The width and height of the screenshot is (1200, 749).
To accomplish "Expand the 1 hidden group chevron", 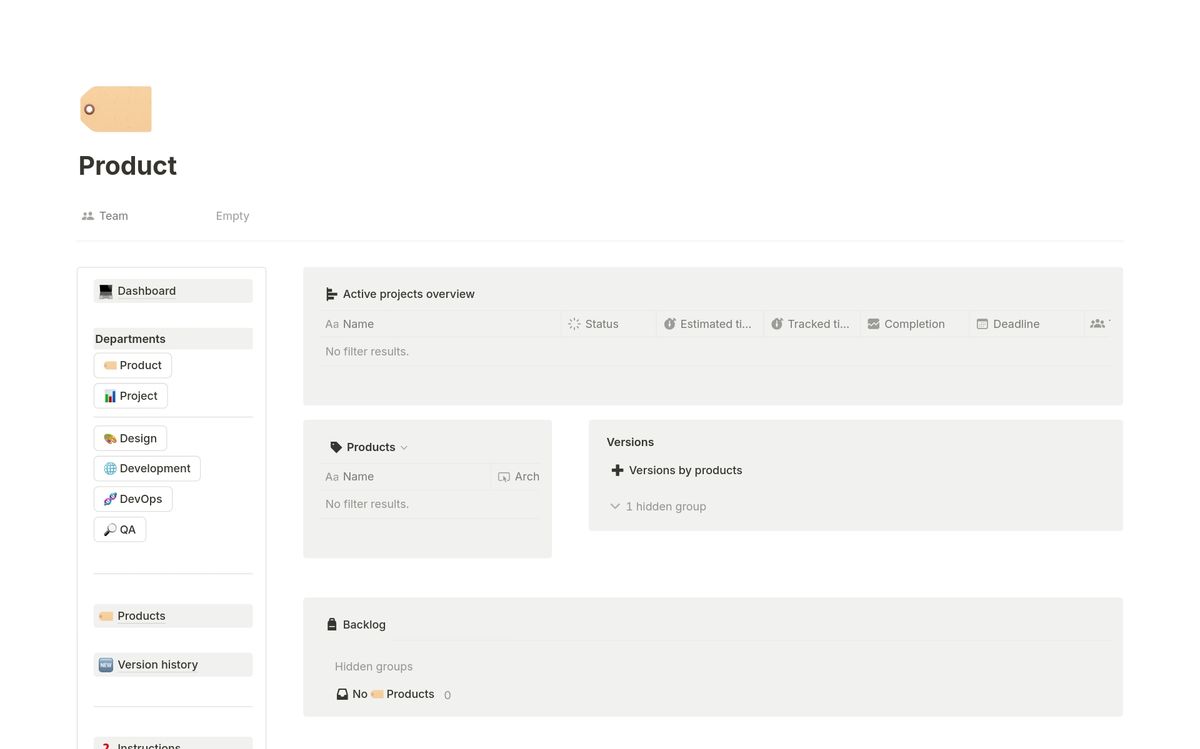I will 615,507.
